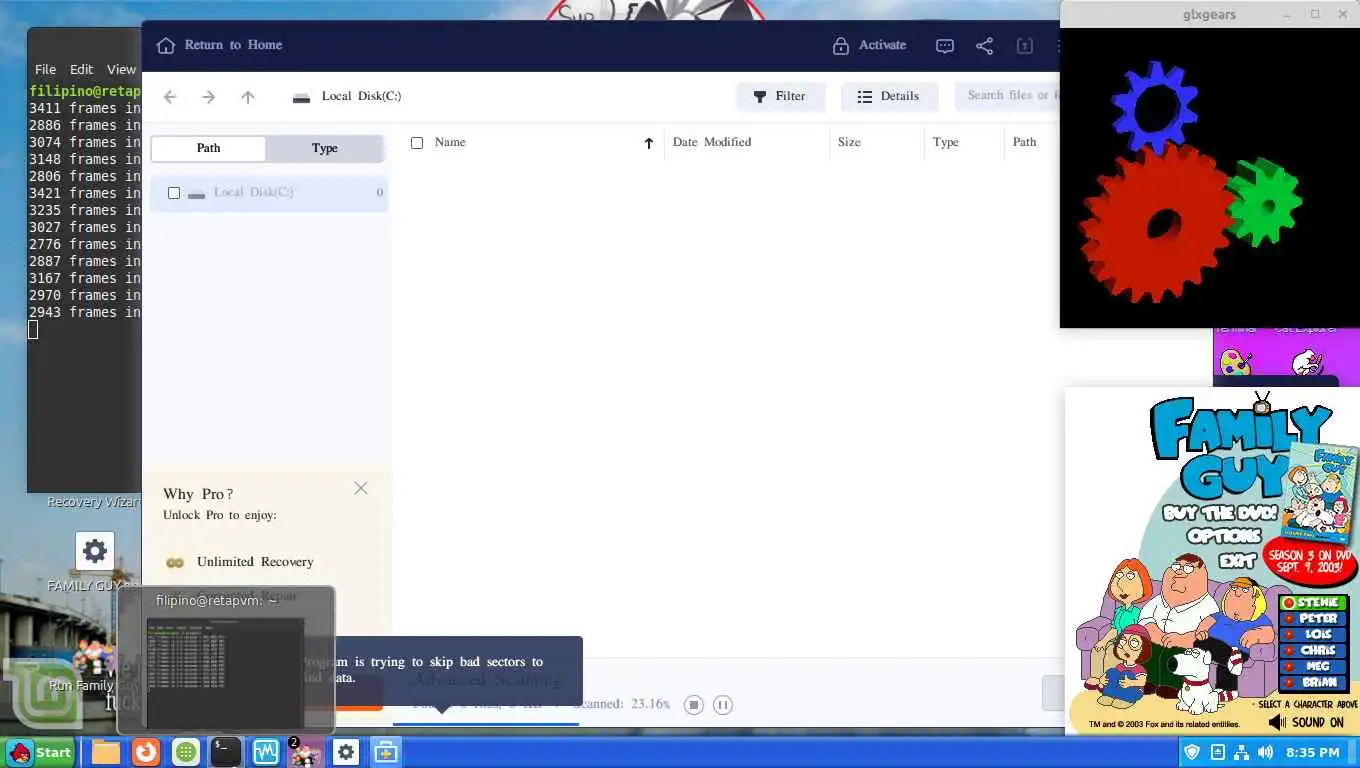This screenshot has height=768, width=1360.
Task: Toggle SOUND ON speaker in Family Guy window
Action: 1306,722
